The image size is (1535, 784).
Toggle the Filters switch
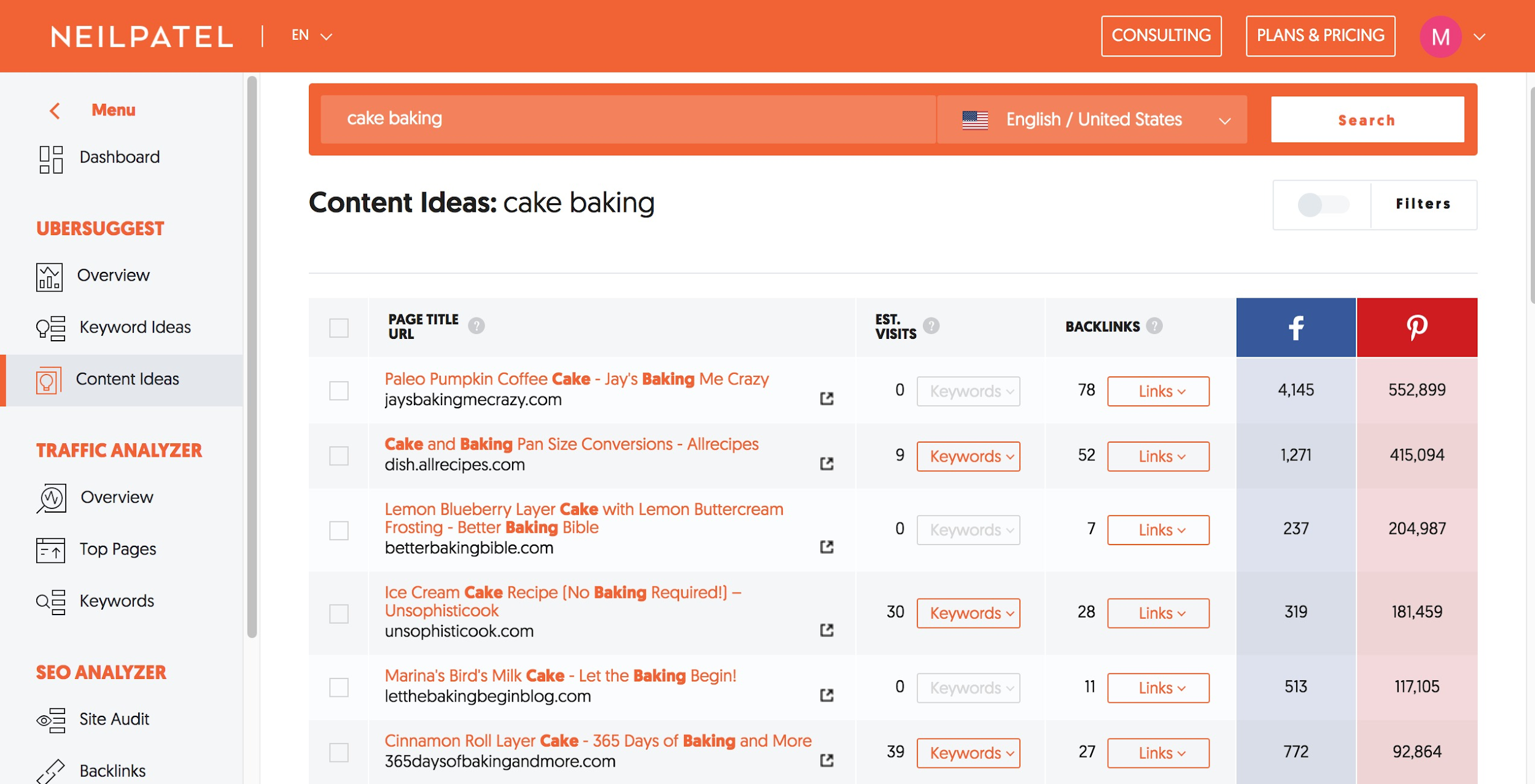pos(1323,205)
